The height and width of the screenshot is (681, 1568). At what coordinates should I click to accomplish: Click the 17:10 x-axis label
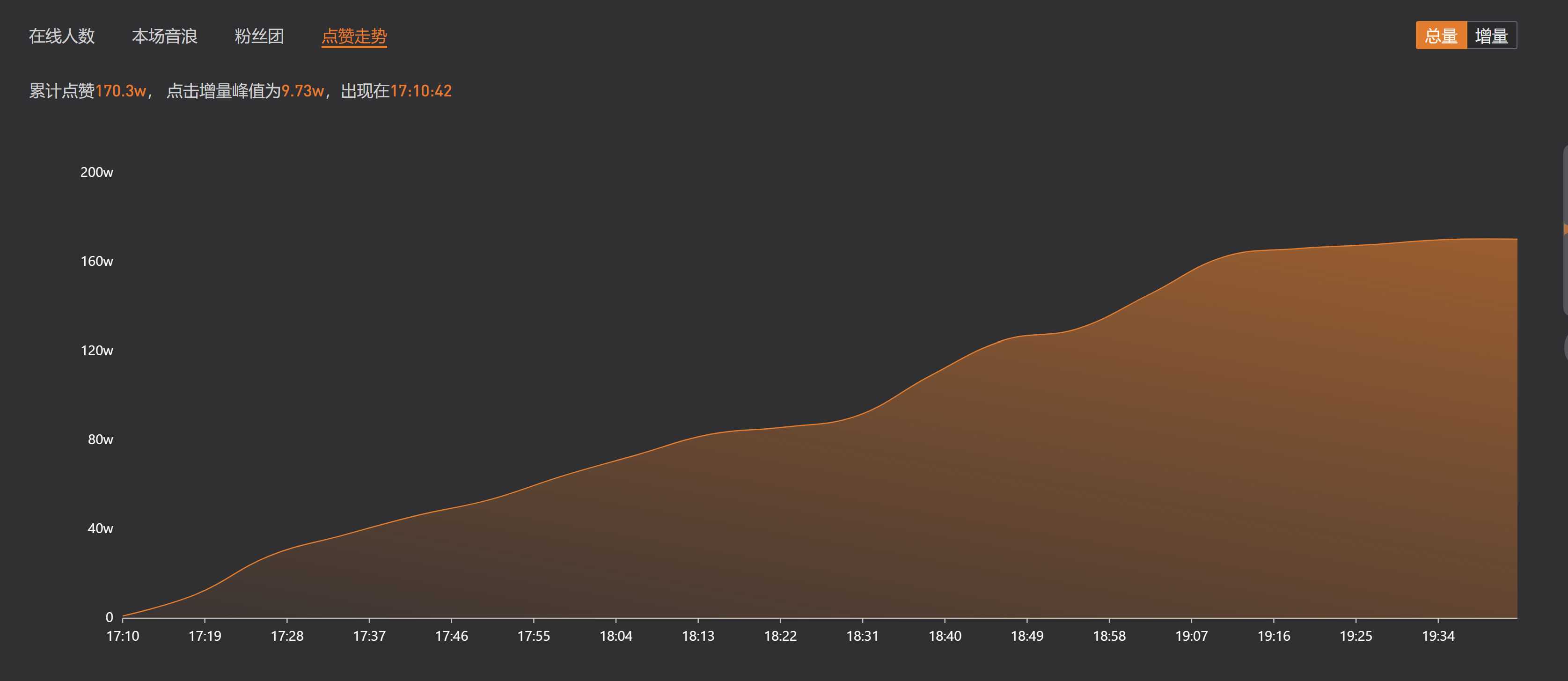122,636
